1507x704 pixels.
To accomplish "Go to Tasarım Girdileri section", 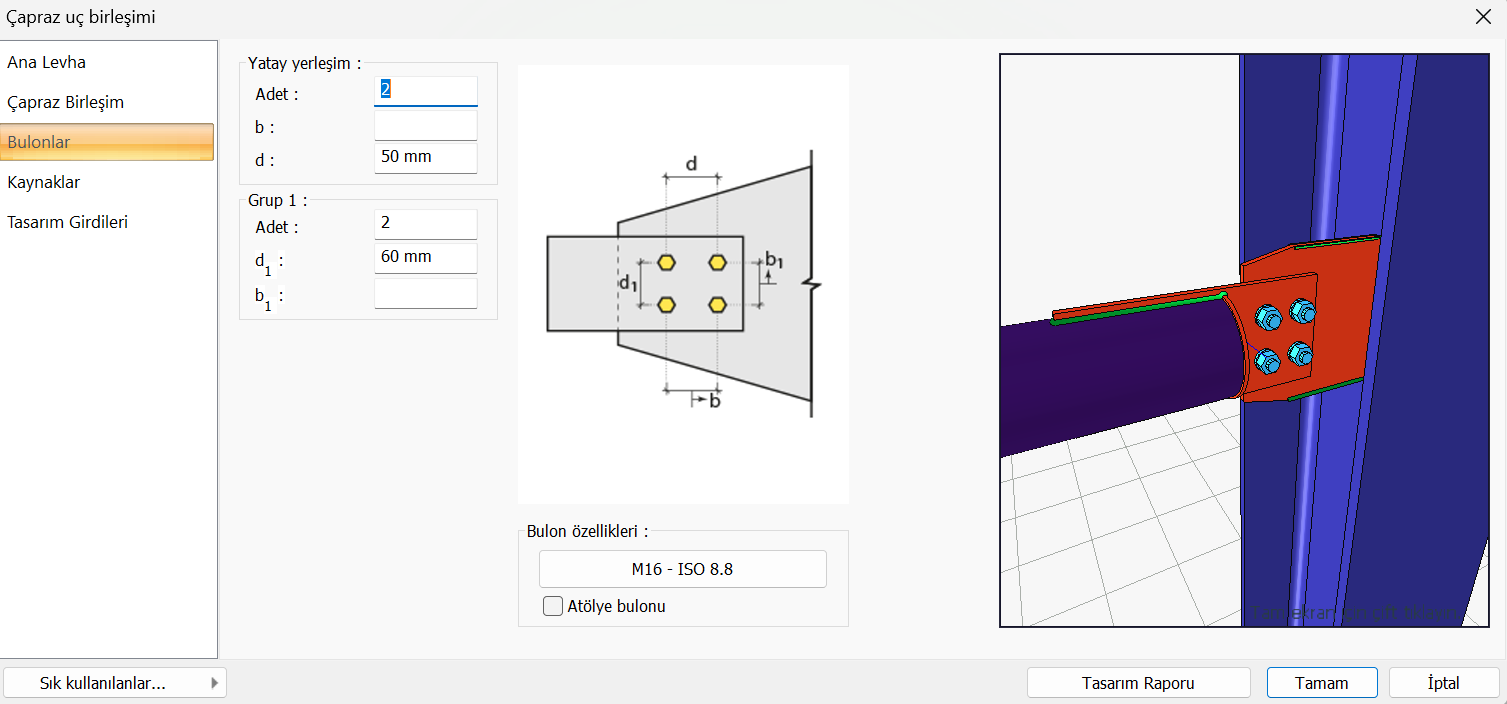I will click(68, 222).
